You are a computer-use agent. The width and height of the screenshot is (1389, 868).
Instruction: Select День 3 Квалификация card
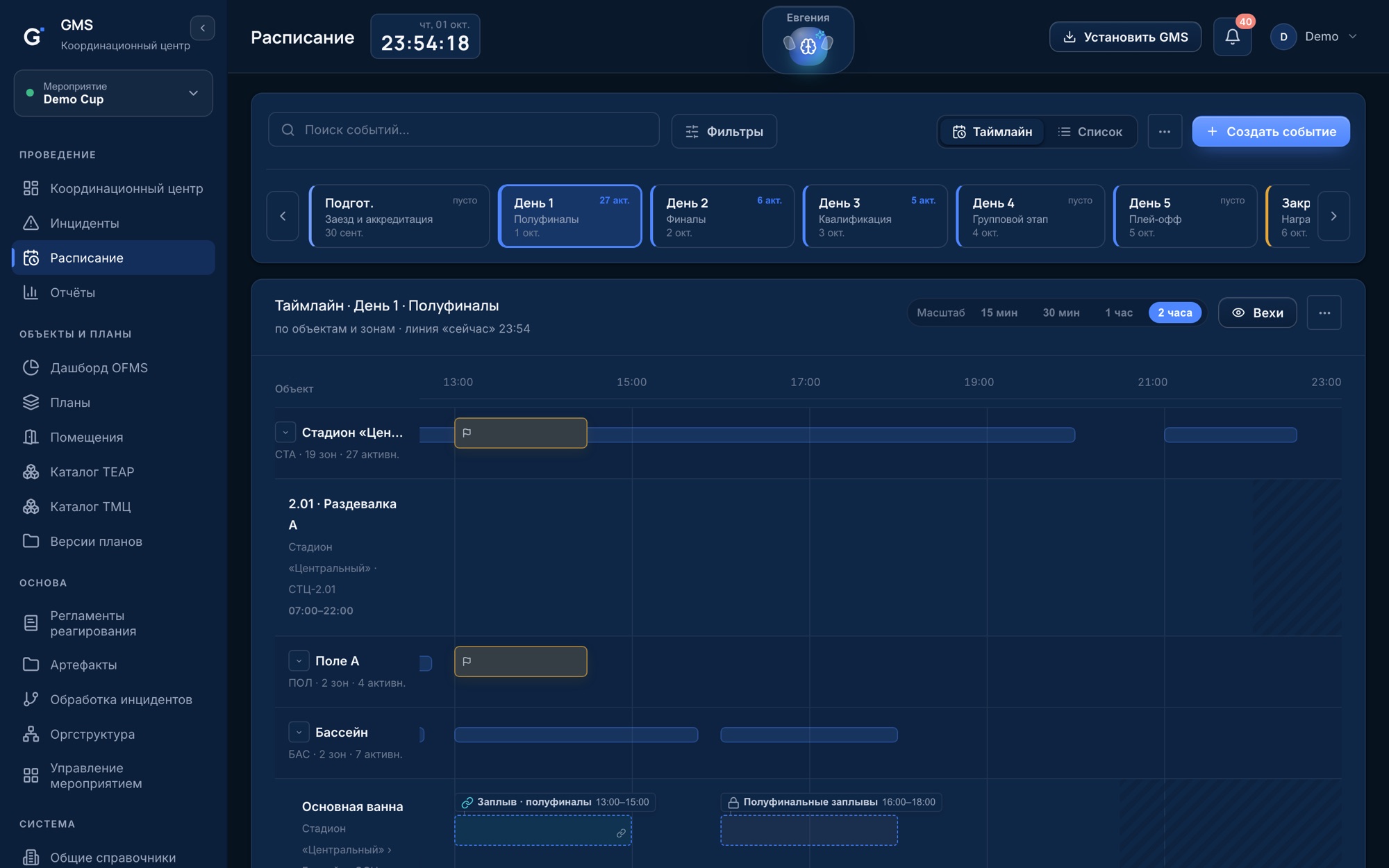875,216
